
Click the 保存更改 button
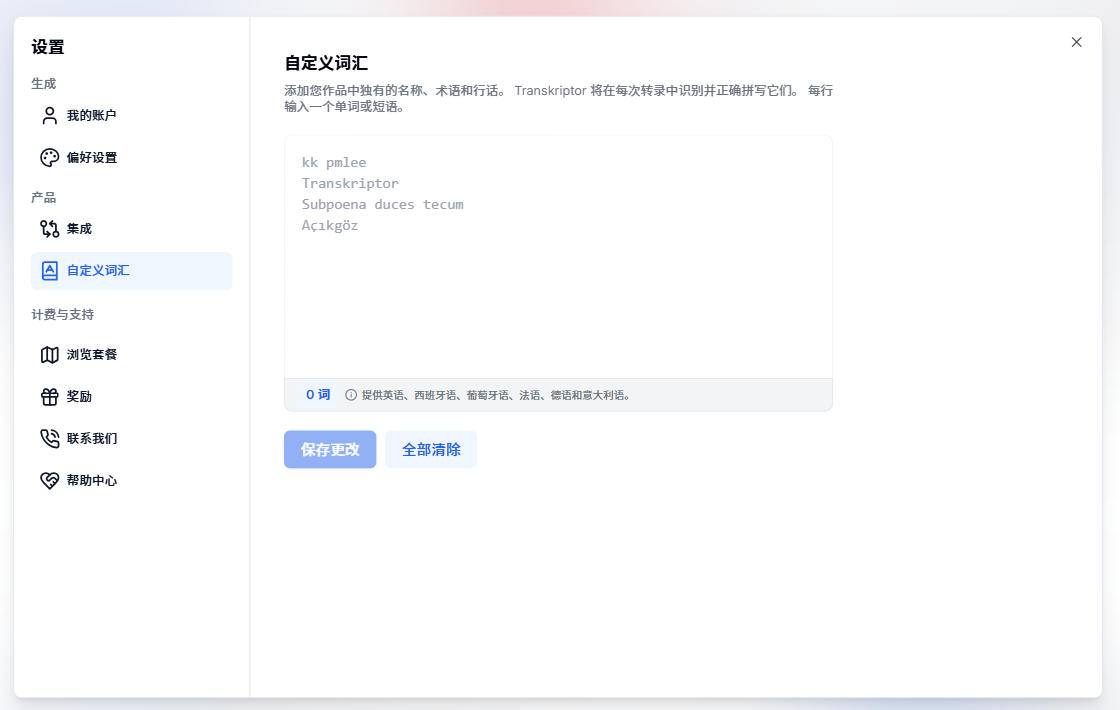[330, 449]
